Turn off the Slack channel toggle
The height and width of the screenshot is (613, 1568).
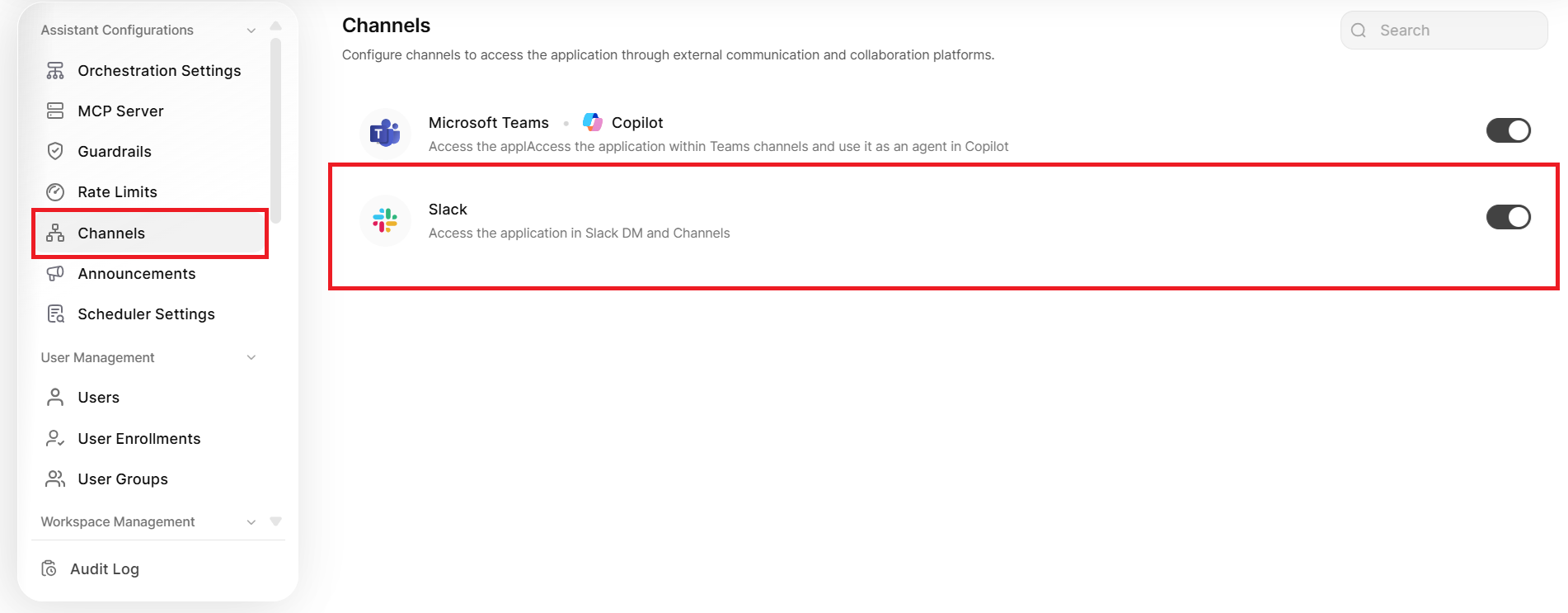coord(1508,217)
